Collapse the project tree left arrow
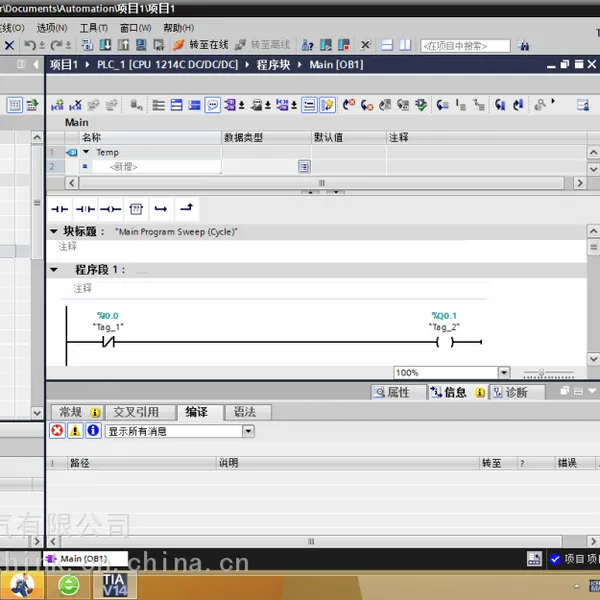Screen dimensions: 600x600 click(x=36, y=64)
